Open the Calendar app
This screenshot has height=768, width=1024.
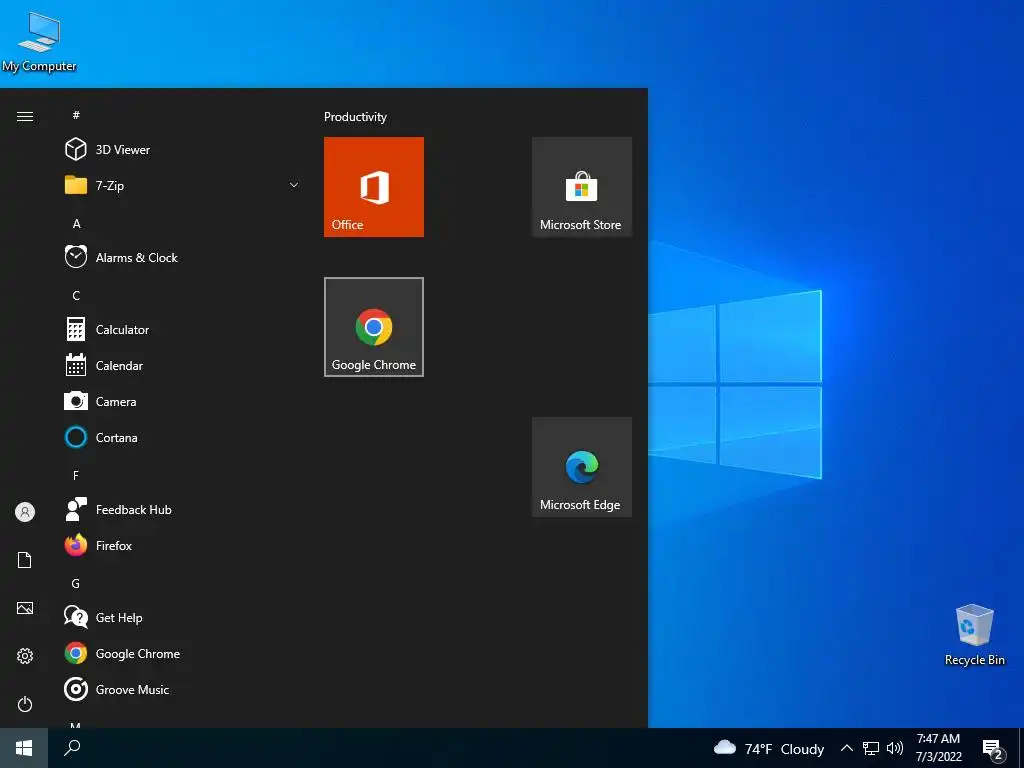coord(183,366)
